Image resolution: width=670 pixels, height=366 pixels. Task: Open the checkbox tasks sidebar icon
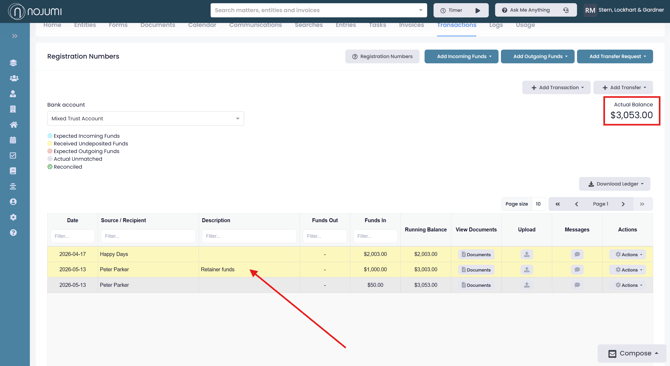pos(13,155)
